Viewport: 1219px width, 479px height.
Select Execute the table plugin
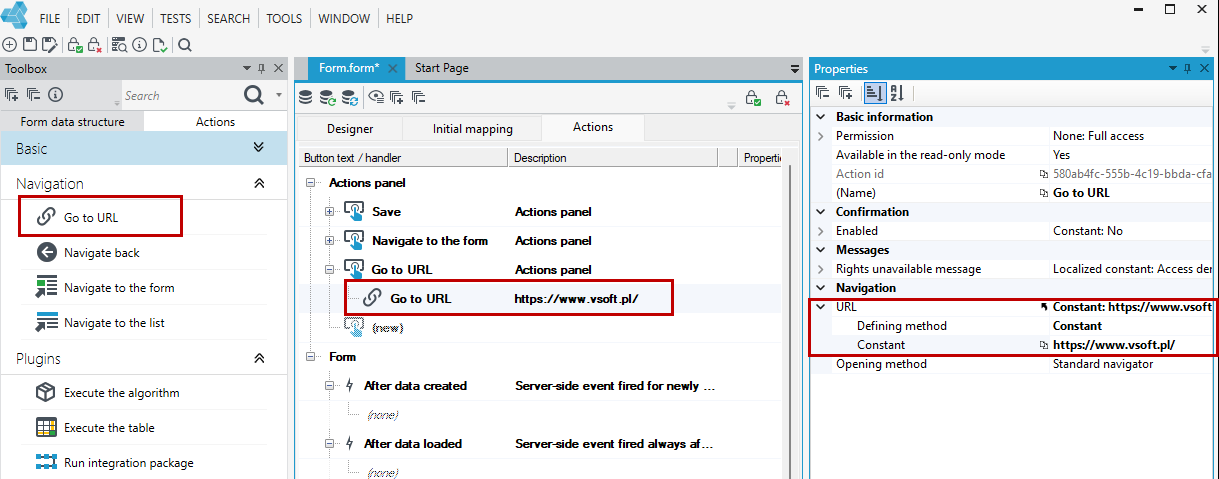(109, 428)
